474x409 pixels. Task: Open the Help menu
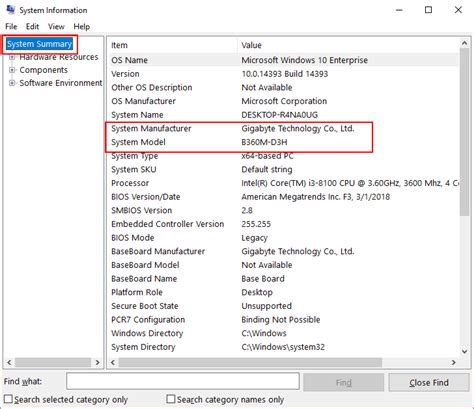coord(82,27)
